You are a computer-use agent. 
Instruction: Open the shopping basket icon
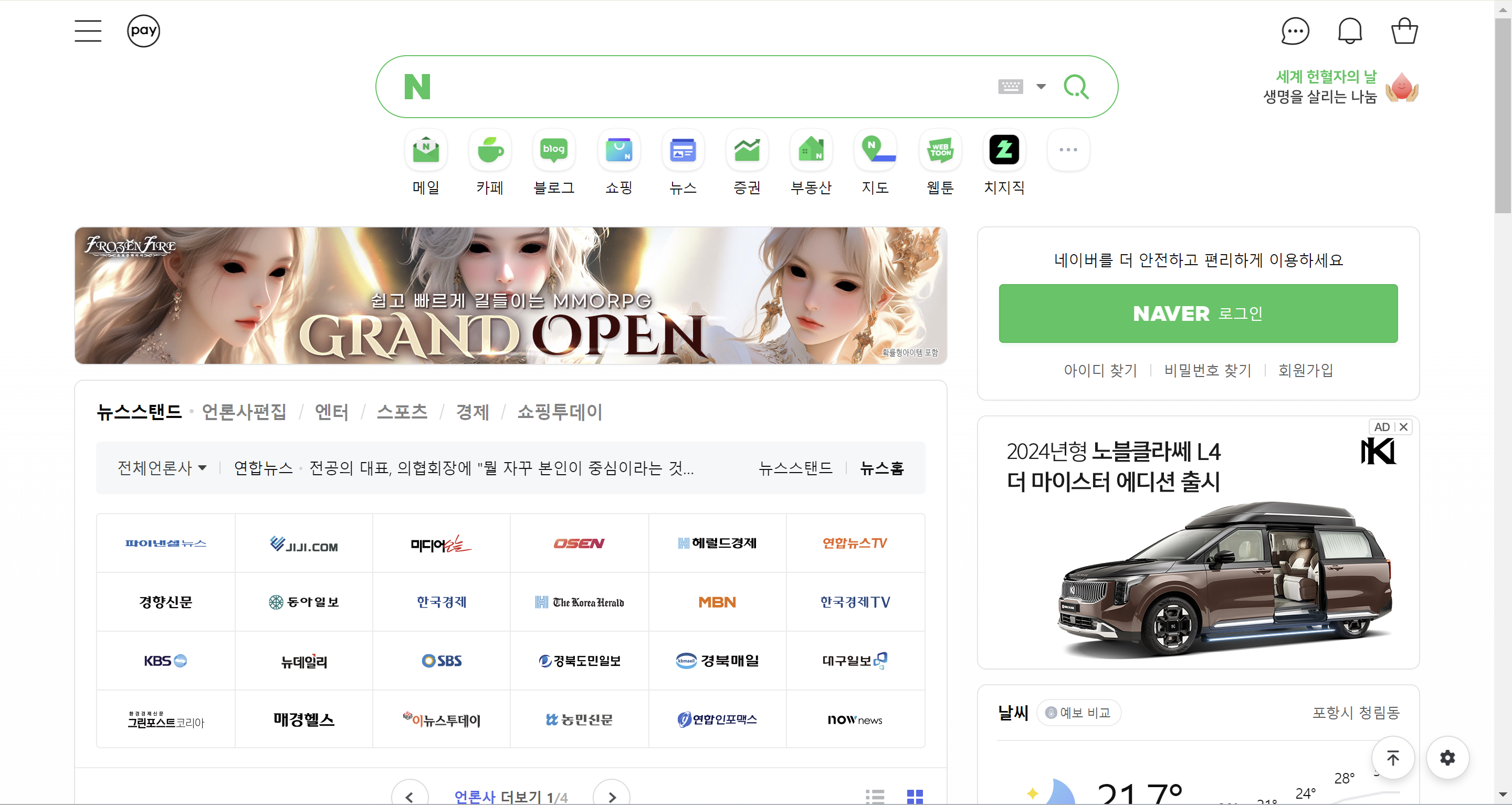point(1404,30)
